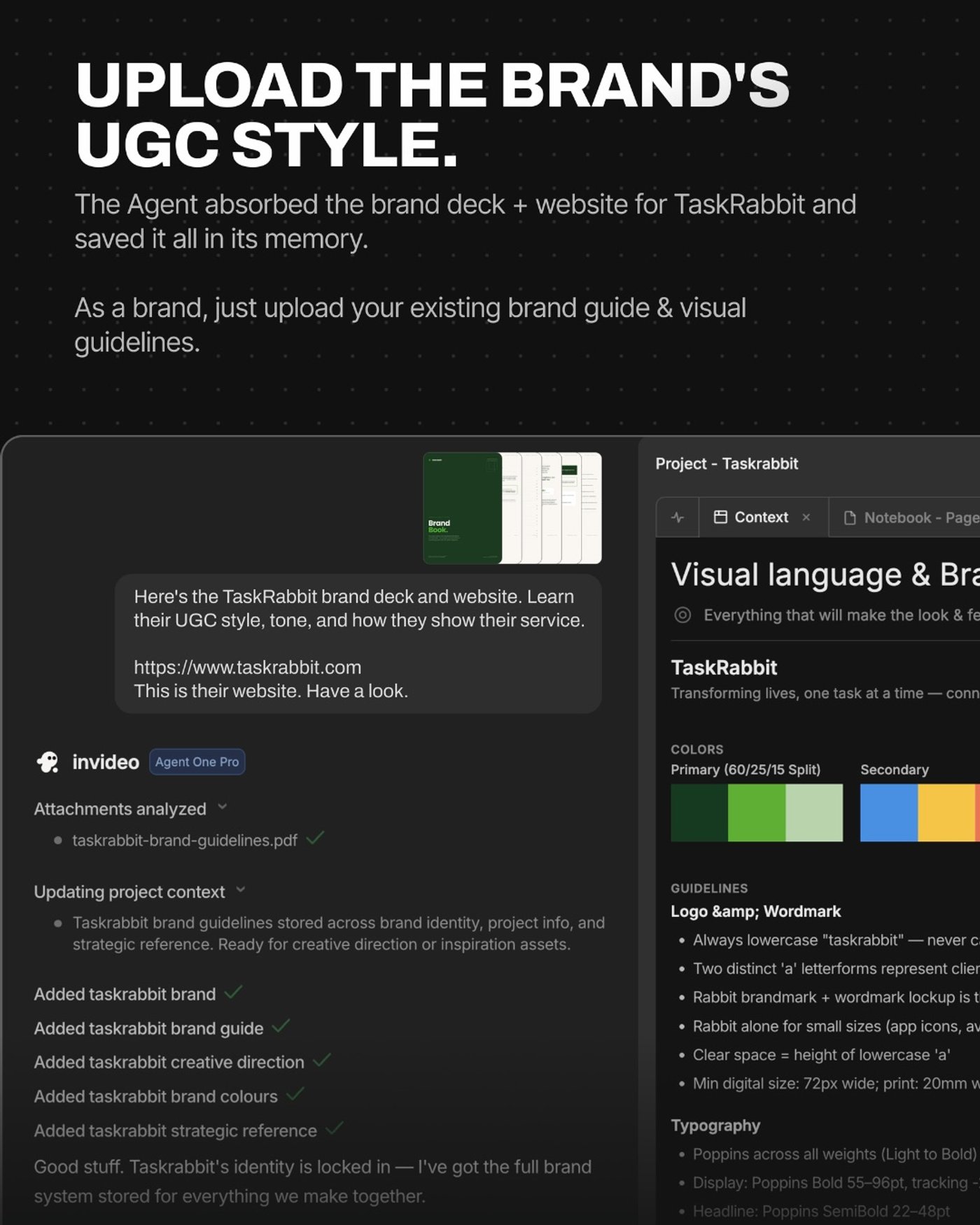Open the Brand Book cover thumbnail
980x1225 pixels.
pos(463,508)
